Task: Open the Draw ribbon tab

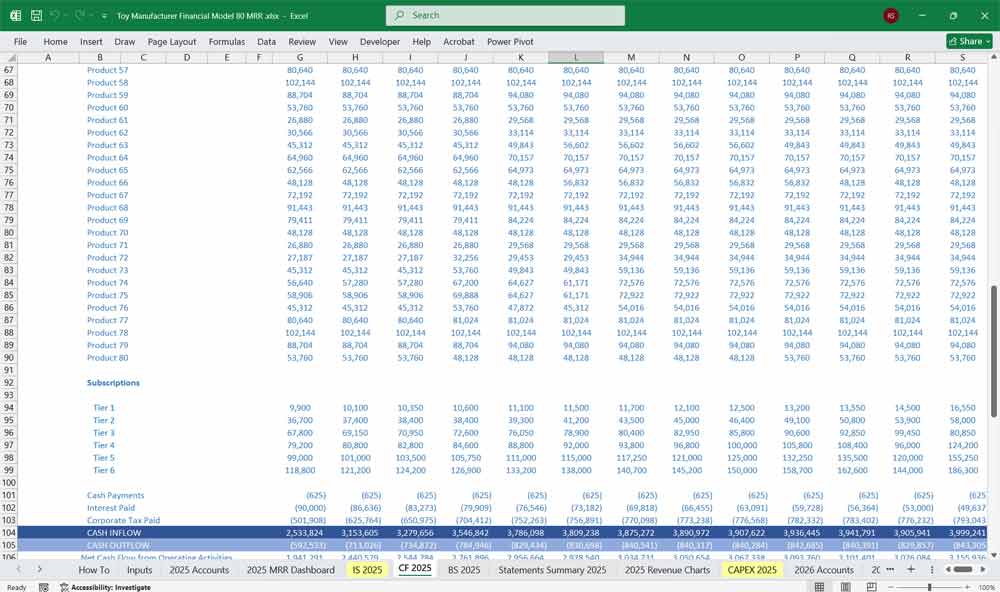Action: point(124,41)
